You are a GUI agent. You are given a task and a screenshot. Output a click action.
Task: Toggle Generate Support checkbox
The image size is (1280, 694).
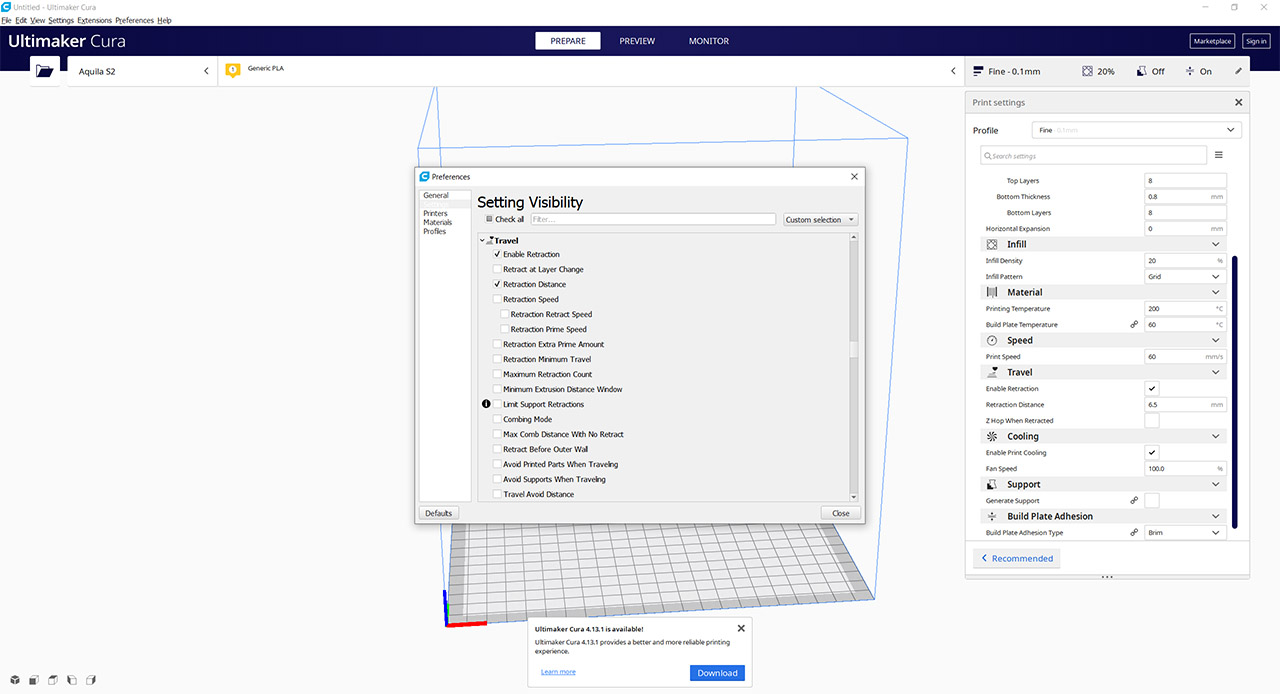[x=1152, y=500]
